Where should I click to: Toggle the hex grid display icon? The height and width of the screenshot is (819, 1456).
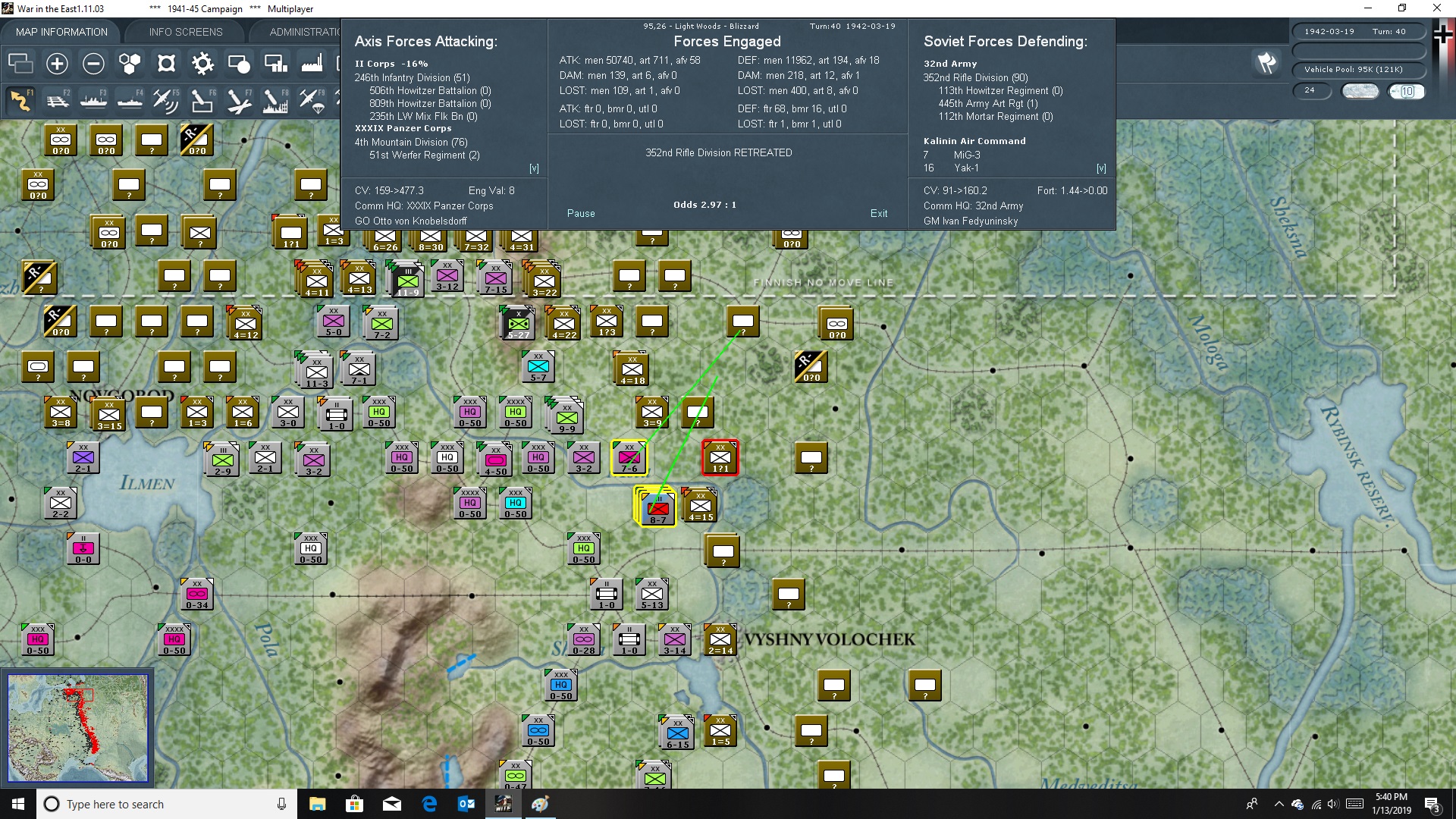click(130, 64)
